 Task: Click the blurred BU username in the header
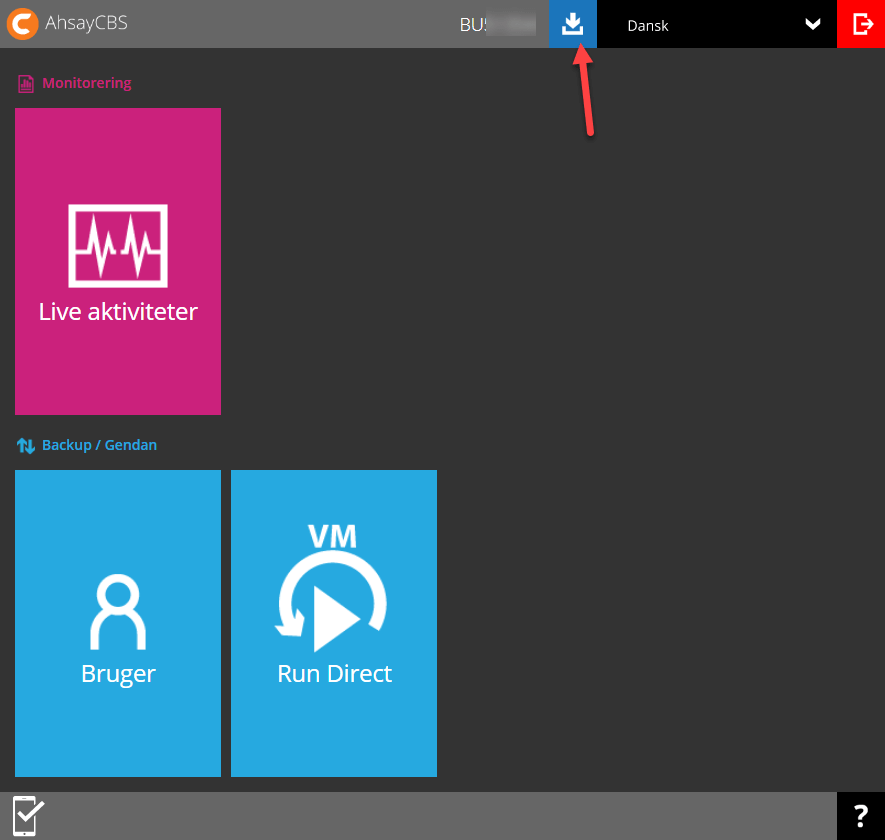(497, 24)
